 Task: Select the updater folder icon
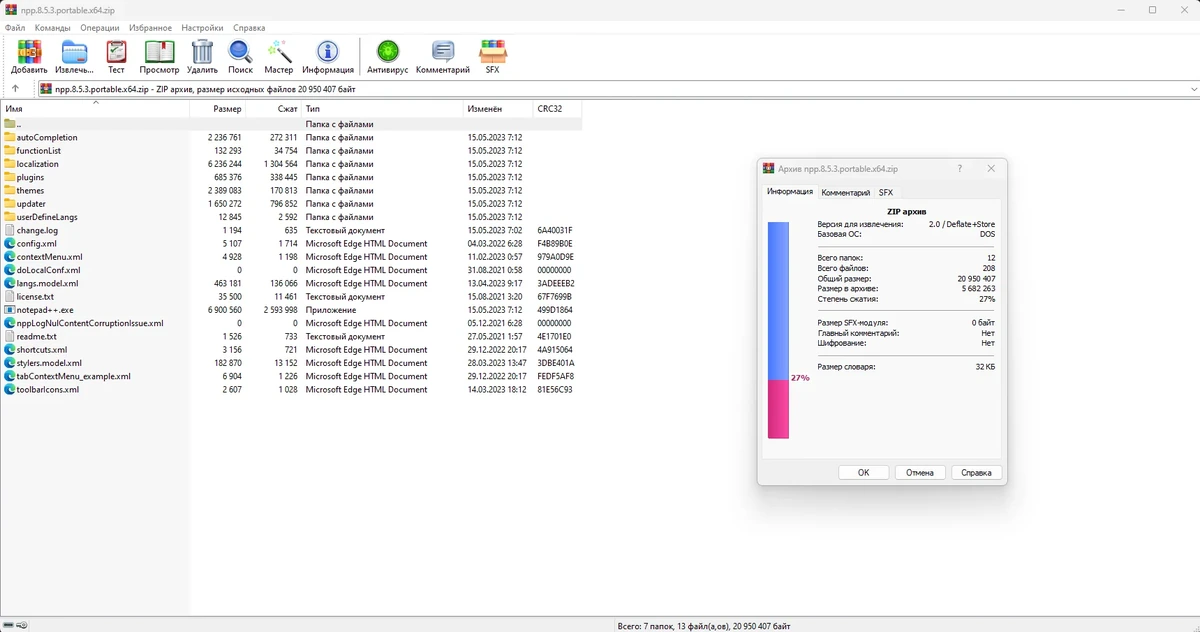point(10,203)
